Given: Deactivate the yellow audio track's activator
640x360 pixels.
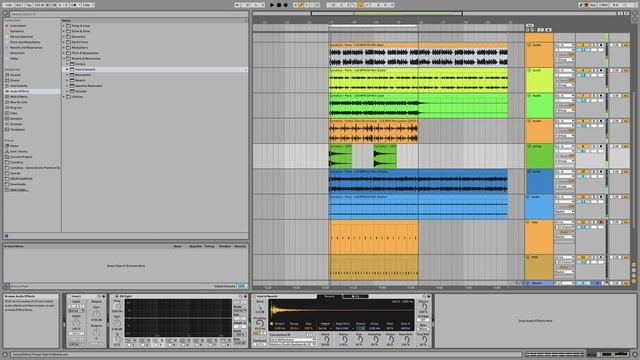Looking at the screenshot, I should coord(583,71).
